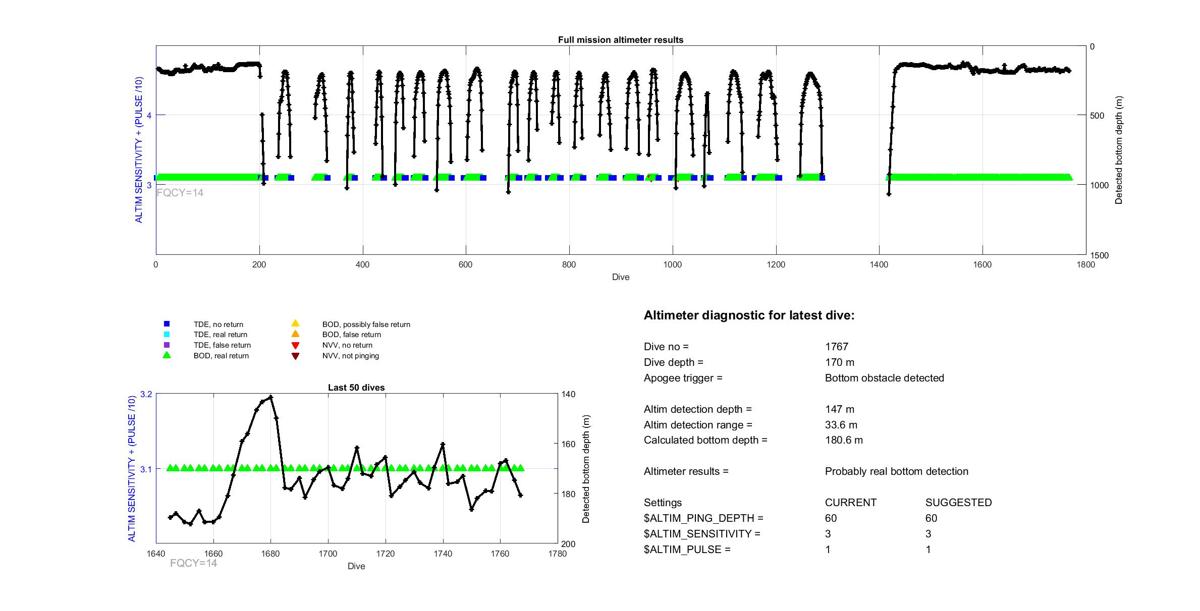Click the 'TDE, real return' legend label
Screen dimensions: 1200x611
(221, 334)
